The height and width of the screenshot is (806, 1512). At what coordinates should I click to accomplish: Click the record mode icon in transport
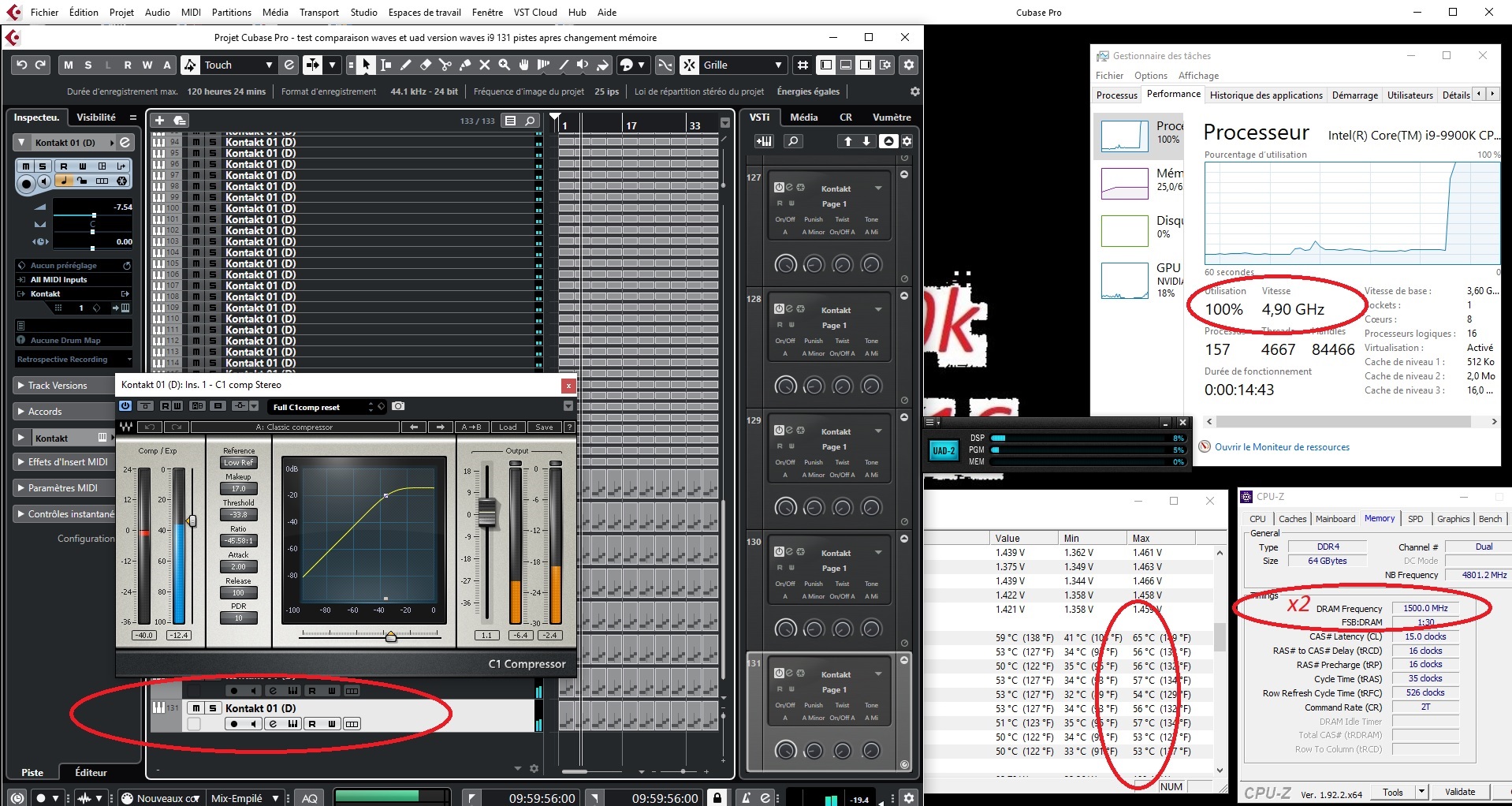pos(41,797)
